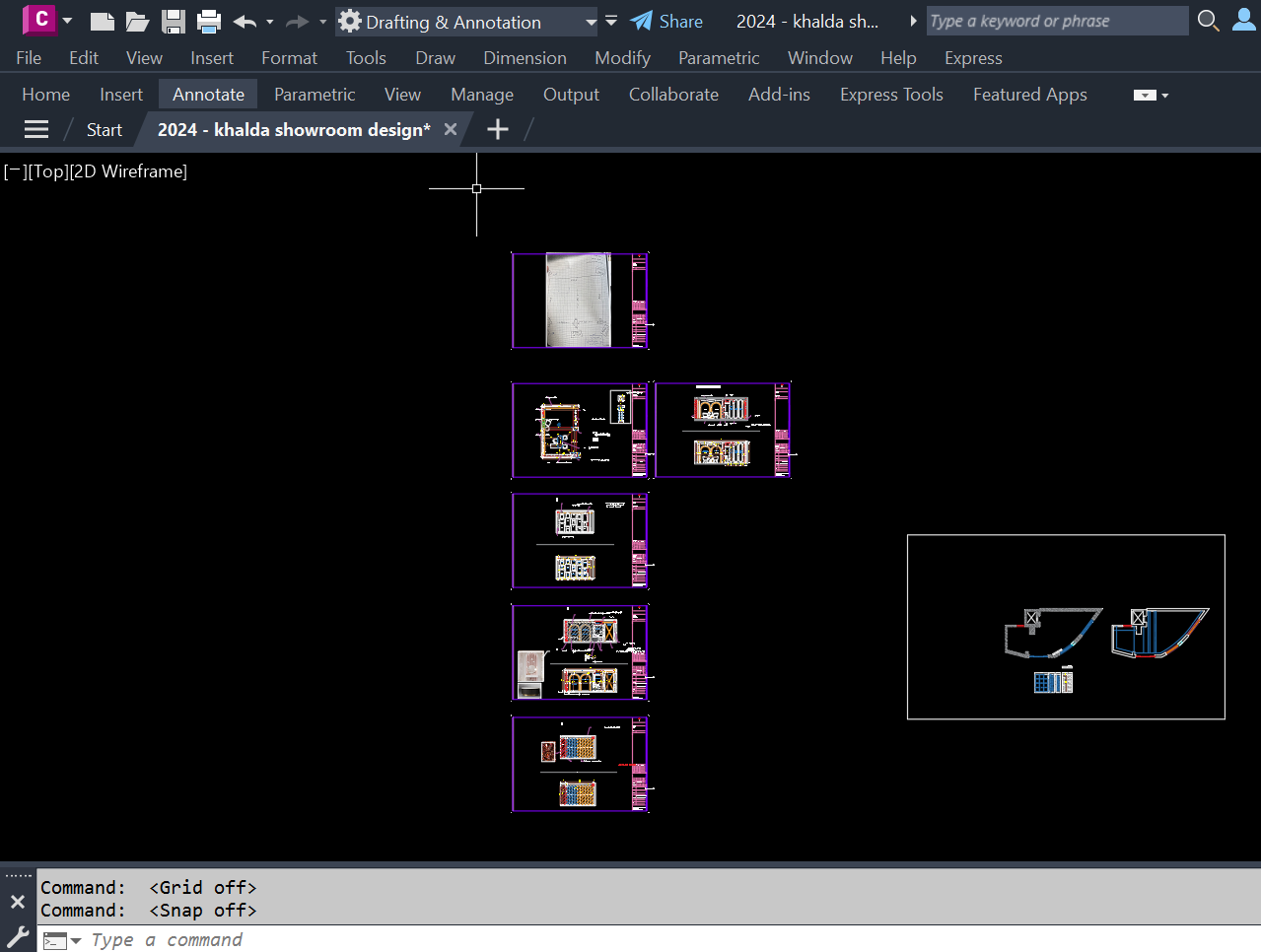Sign in via the user profile icon
The height and width of the screenshot is (952, 1261).
coord(1242,20)
